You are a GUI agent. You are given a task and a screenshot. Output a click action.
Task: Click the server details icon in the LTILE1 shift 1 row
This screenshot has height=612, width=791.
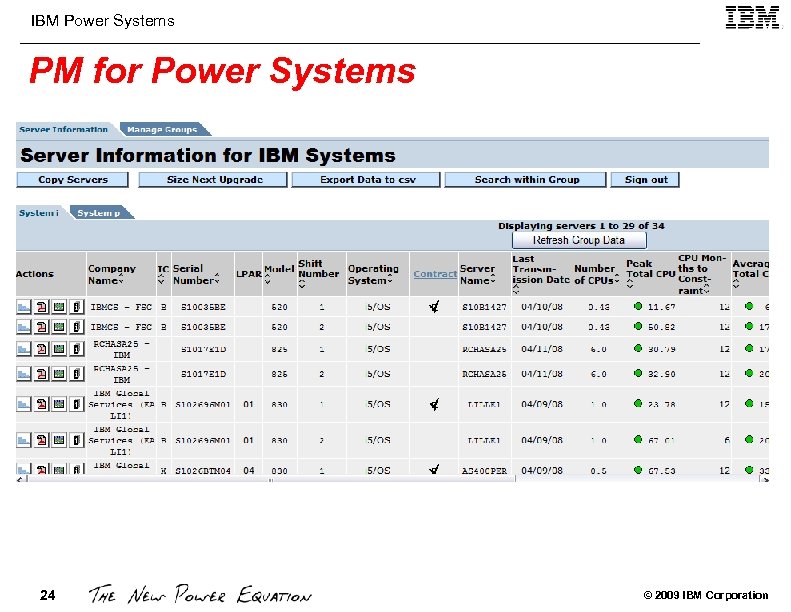pyautogui.click(x=76, y=404)
